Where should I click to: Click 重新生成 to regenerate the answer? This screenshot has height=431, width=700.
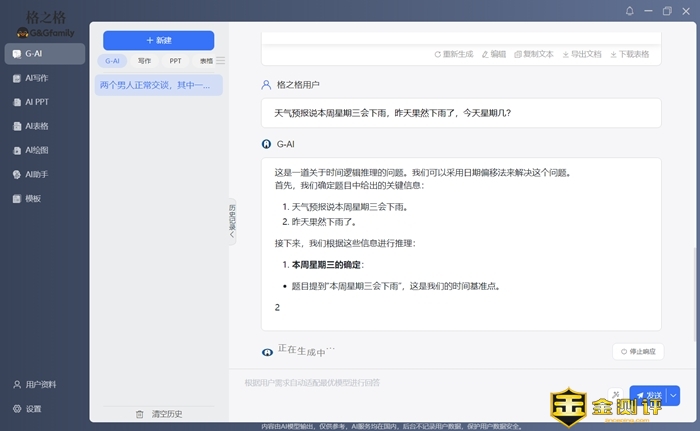(454, 54)
